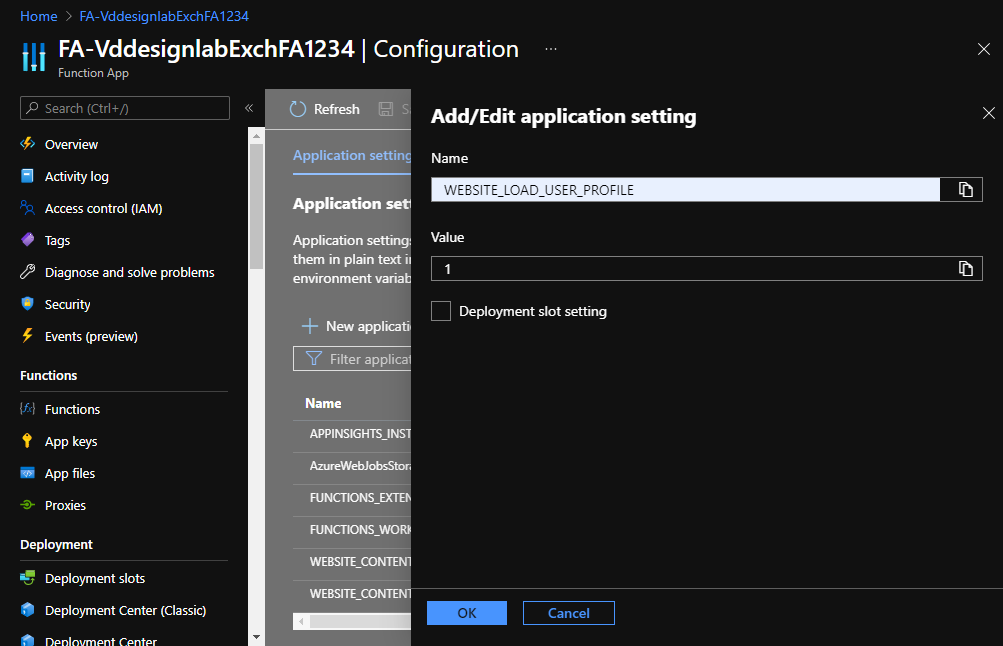Click the vertical scrollbar thumb of the settings pane
The image size is (1003, 646).
pos(257,206)
